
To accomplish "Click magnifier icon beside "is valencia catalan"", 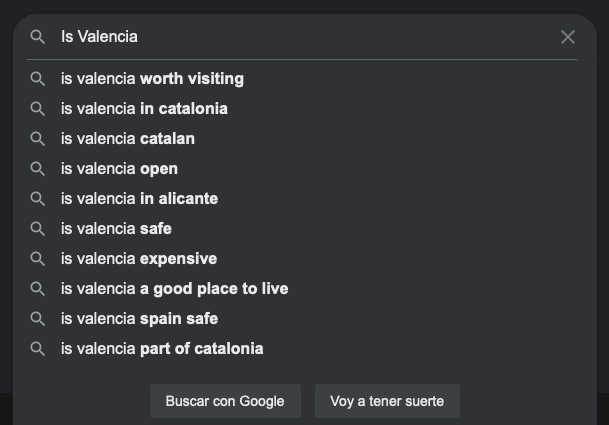I will [38, 139].
